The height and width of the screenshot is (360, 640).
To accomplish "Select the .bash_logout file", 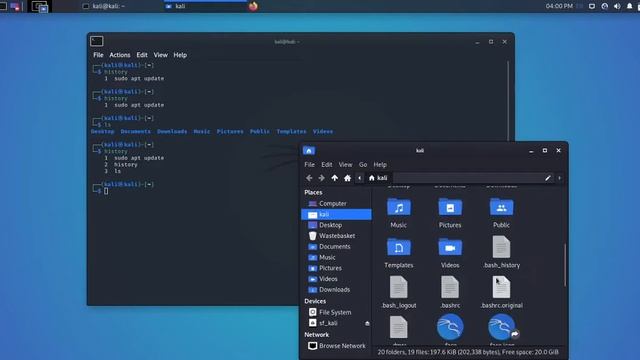I will [399, 293].
